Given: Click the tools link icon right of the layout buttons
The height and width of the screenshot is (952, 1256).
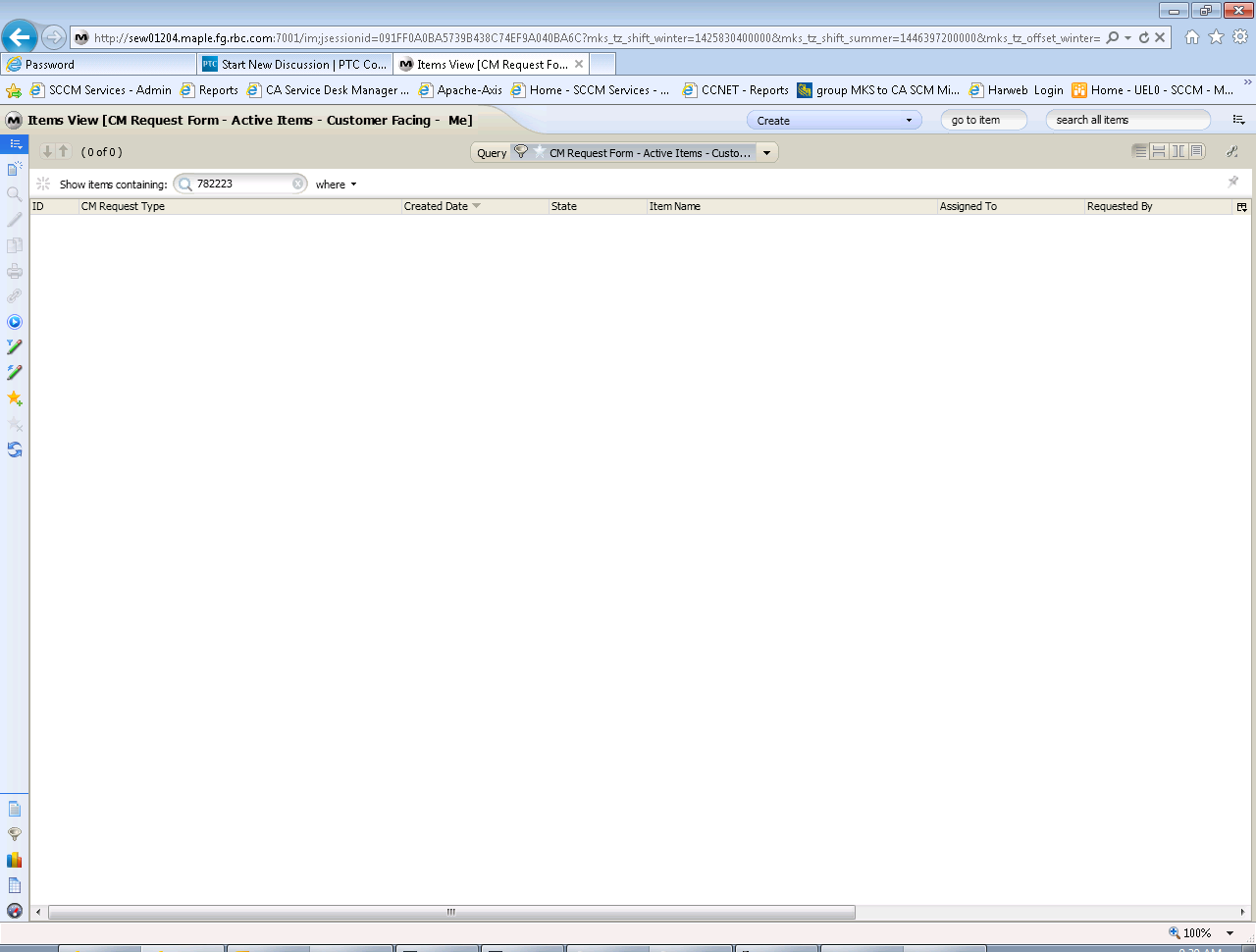Looking at the screenshot, I should point(1232,151).
